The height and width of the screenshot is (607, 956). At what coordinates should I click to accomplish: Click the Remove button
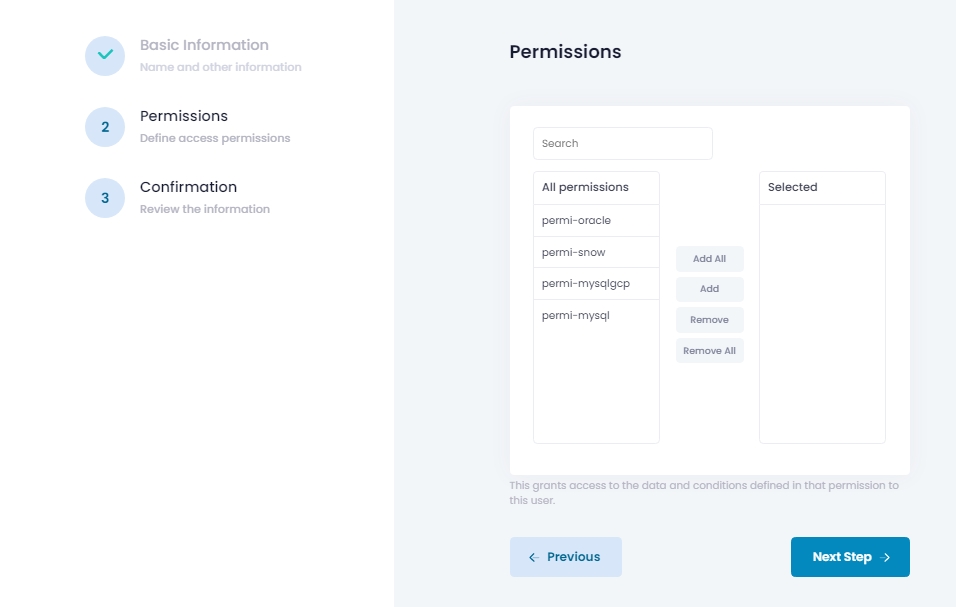[709, 319]
